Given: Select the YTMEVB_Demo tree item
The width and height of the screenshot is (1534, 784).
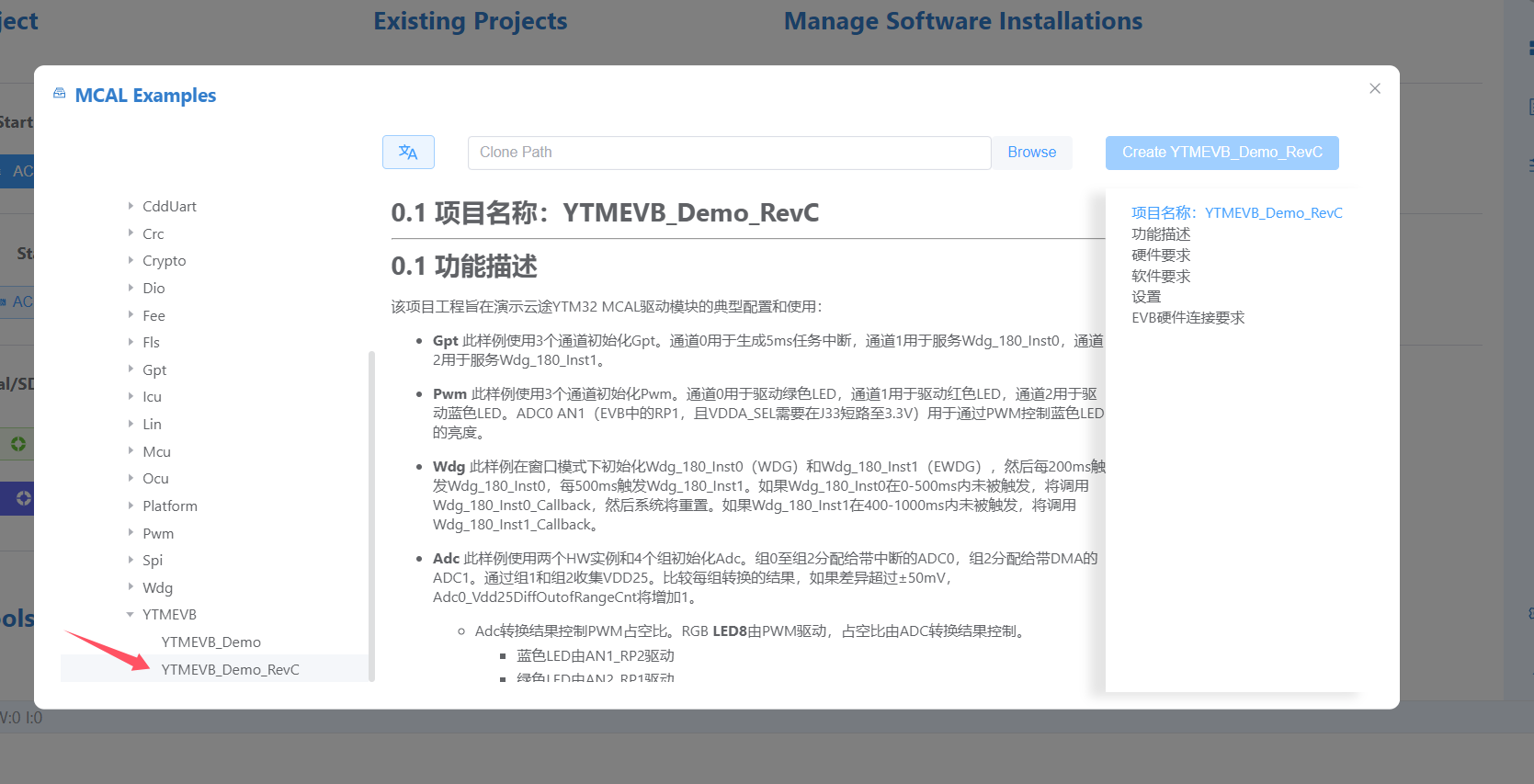Looking at the screenshot, I should coord(211,642).
